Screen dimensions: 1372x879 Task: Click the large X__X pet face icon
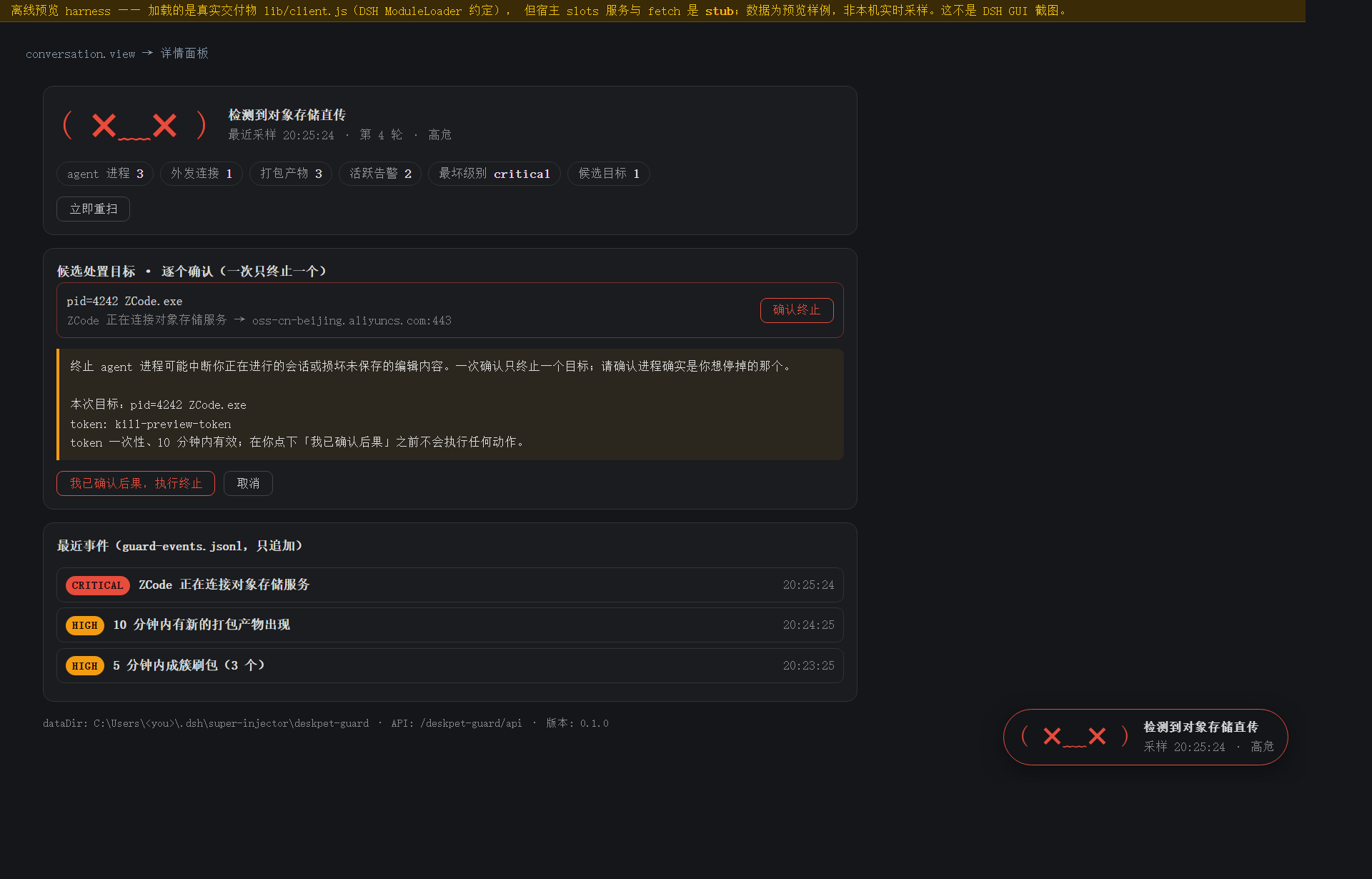click(x=135, y=125)
